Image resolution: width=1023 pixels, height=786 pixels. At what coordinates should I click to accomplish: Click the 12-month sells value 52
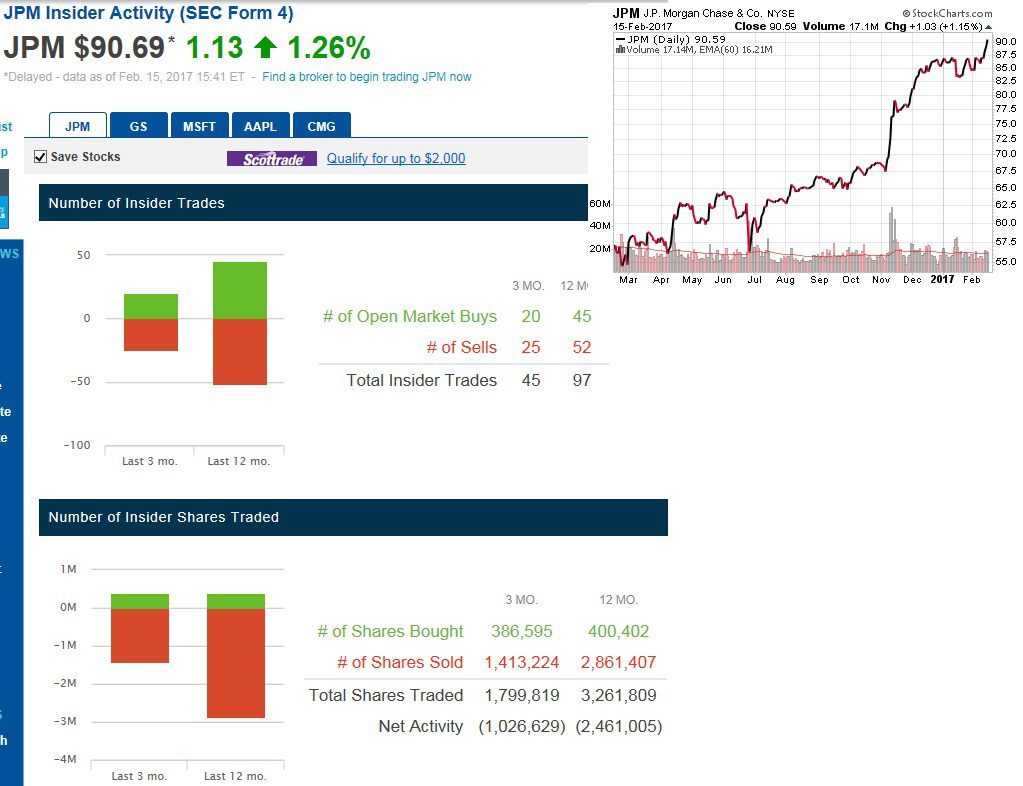click(581, 348)
